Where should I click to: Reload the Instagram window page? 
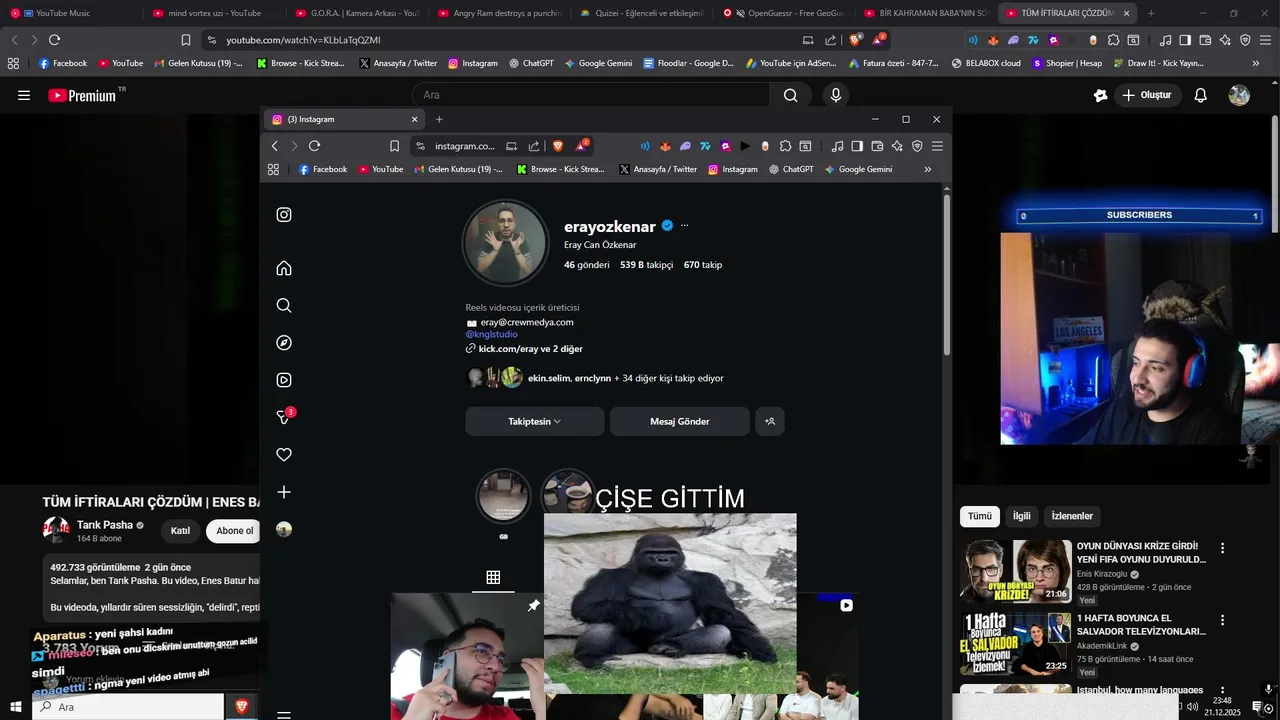tap(314, 146)
